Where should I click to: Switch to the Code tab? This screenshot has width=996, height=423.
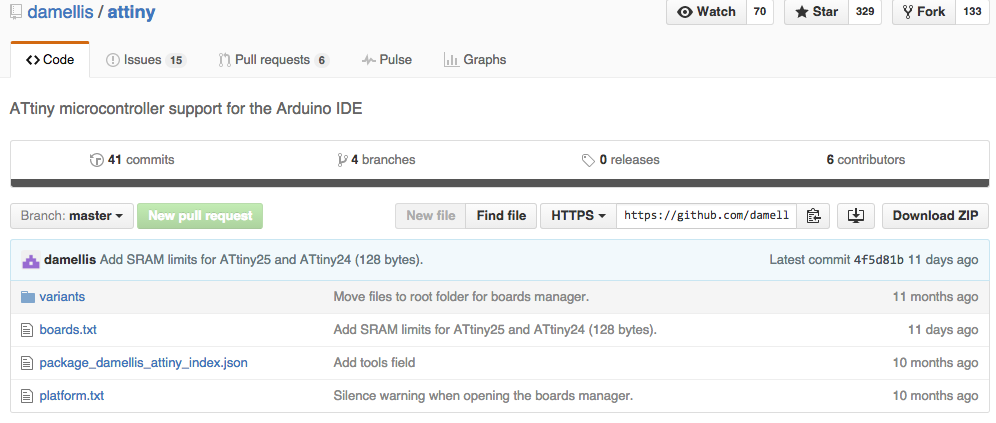click(50, 60)
